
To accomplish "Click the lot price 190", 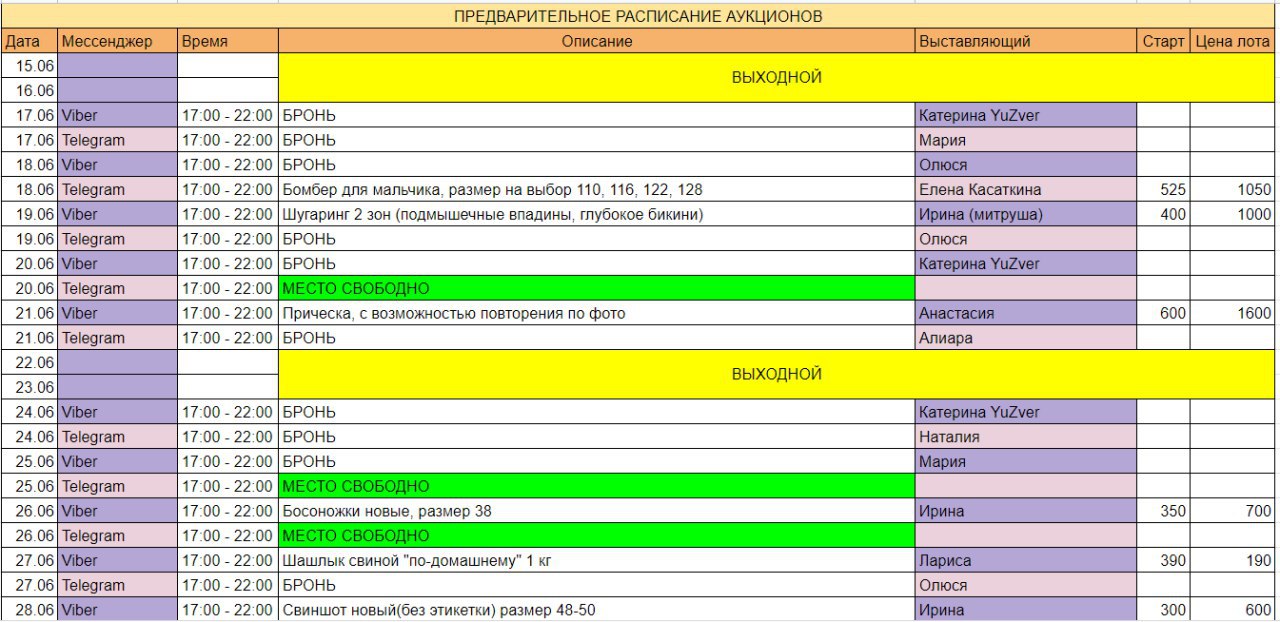I will (x=1233, y=560).
